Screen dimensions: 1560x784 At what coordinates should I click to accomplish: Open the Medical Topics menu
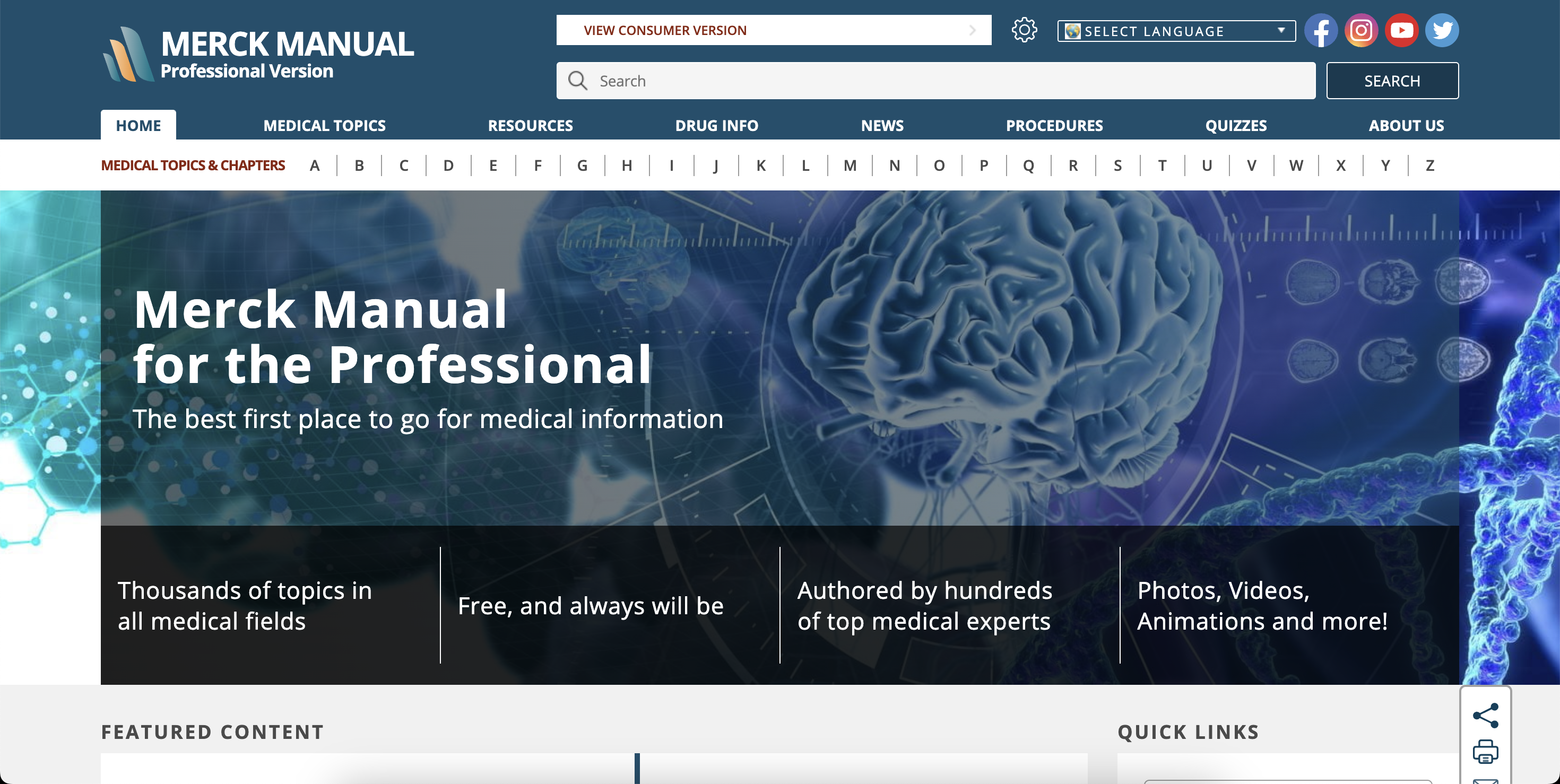324,125
